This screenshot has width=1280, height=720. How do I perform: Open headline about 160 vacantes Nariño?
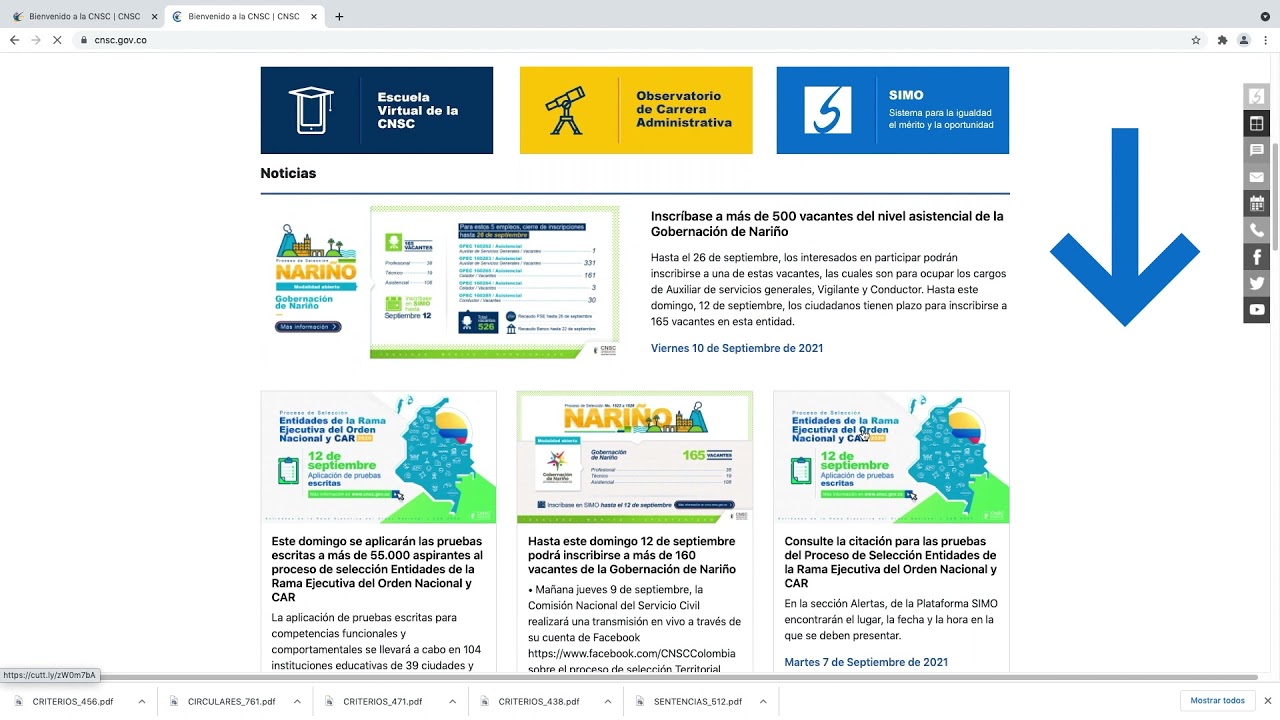pyautogui.click(x=632, y=555)
